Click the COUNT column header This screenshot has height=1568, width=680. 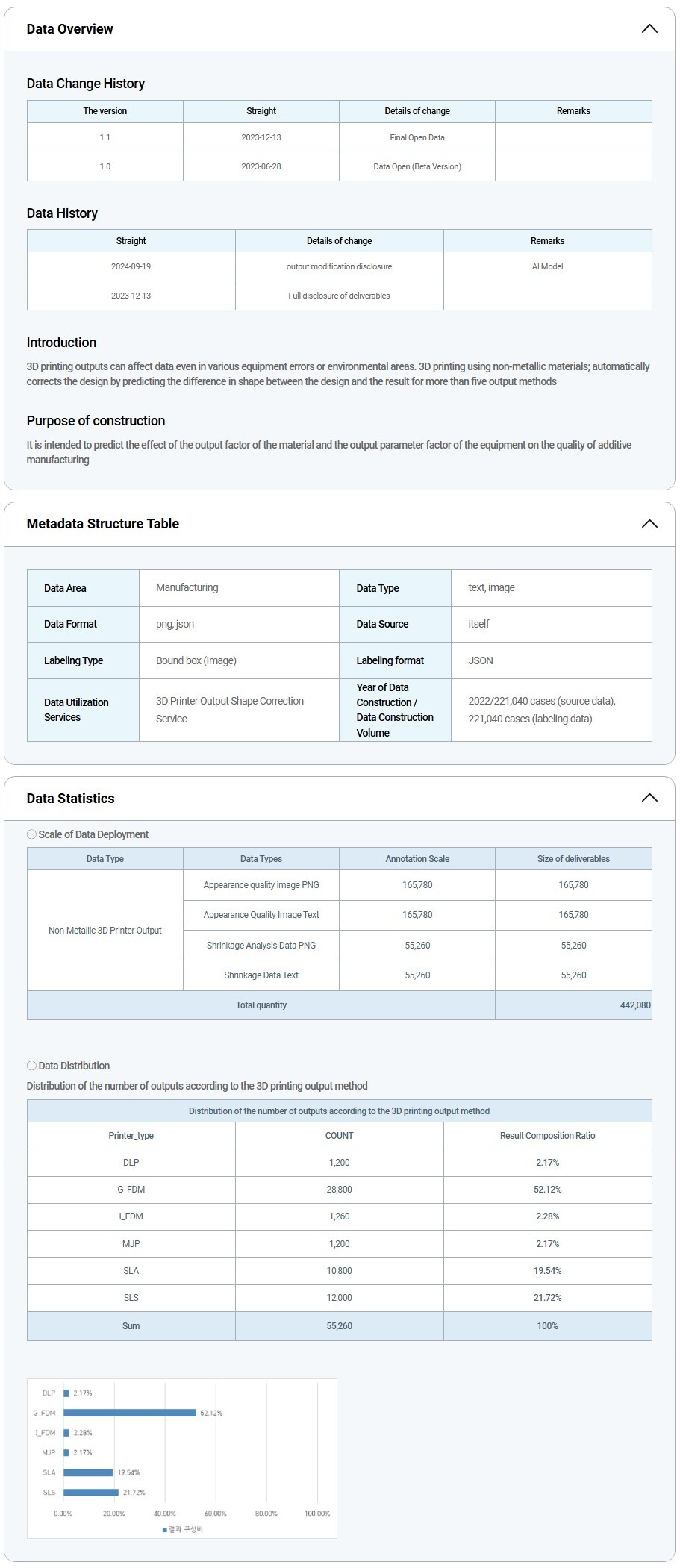coord(339,1136)
